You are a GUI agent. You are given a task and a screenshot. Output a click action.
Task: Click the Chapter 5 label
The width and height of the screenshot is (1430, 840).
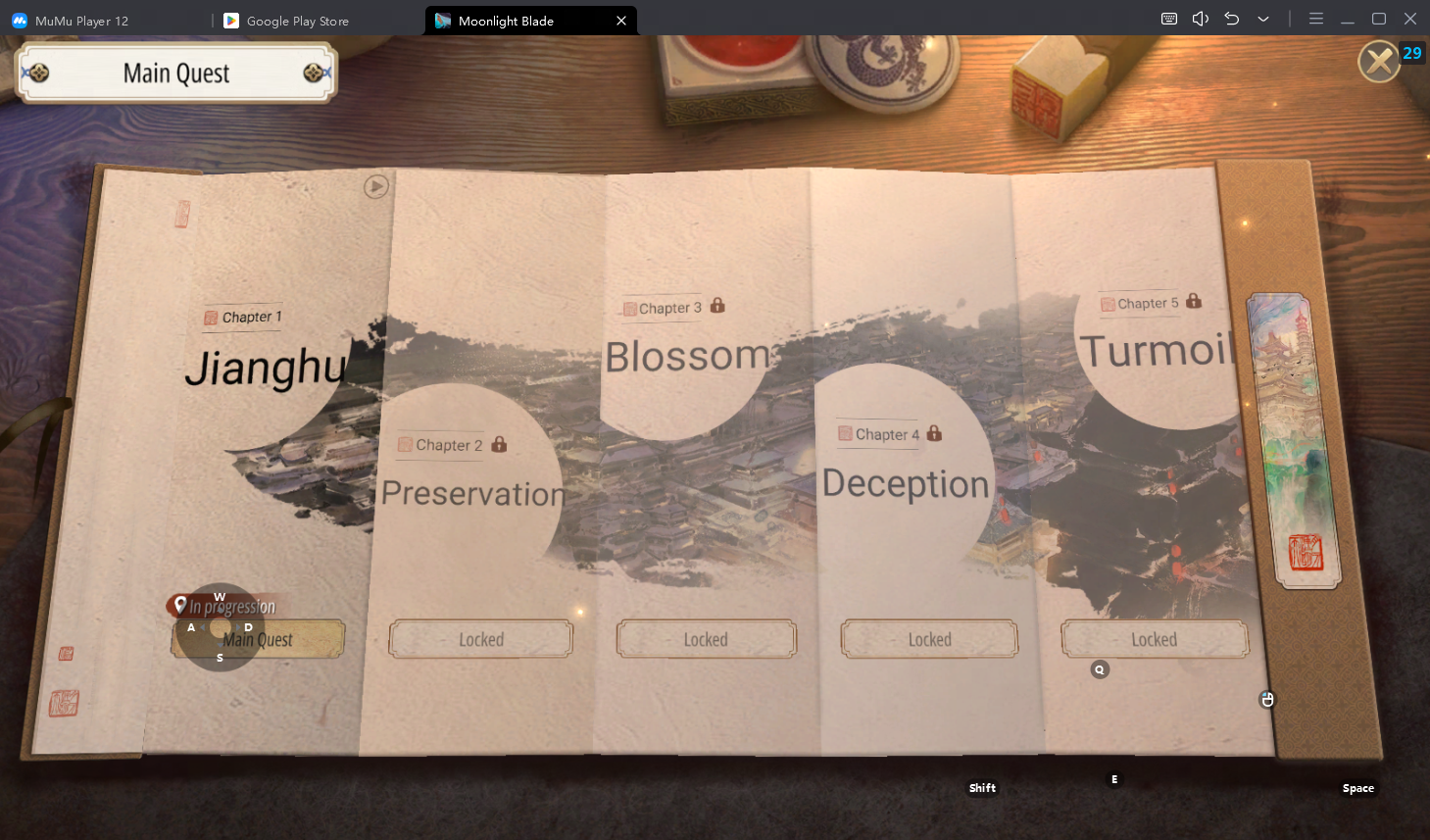[1148, 304]
